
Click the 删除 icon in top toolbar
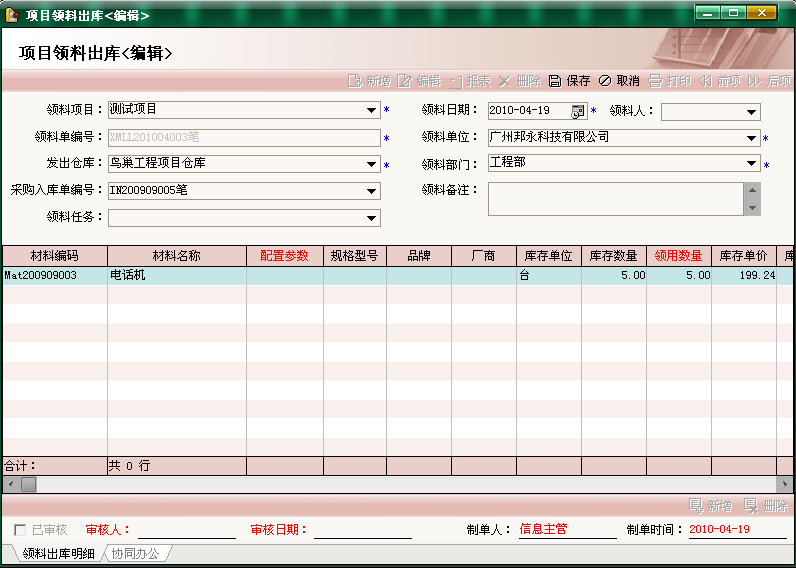pyautogui.click(x=504, y=81)
